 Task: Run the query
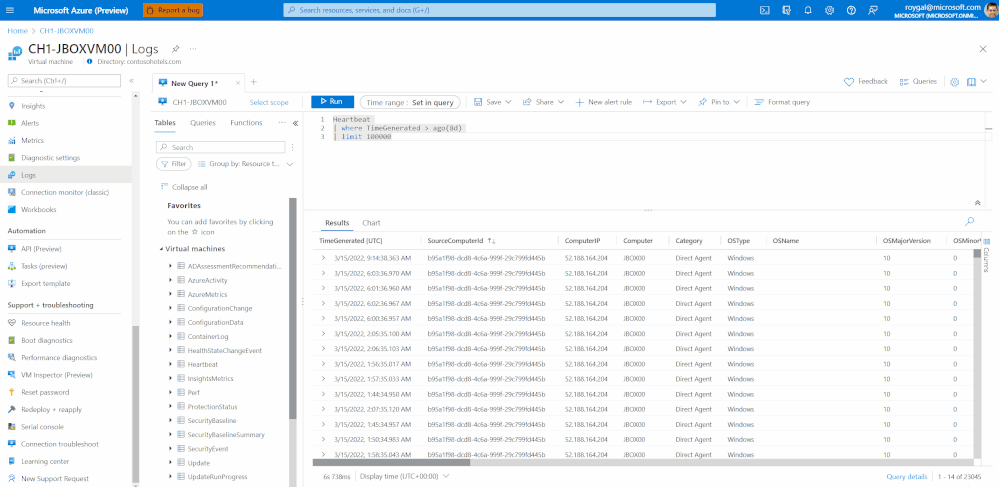(332, 102)
